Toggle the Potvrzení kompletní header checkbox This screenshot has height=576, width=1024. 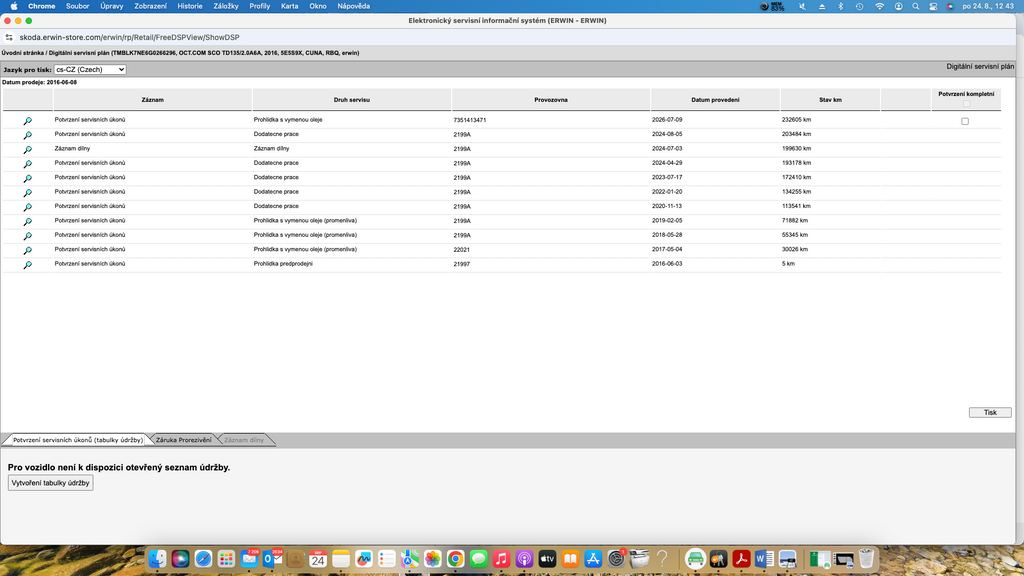coord(966,104)
